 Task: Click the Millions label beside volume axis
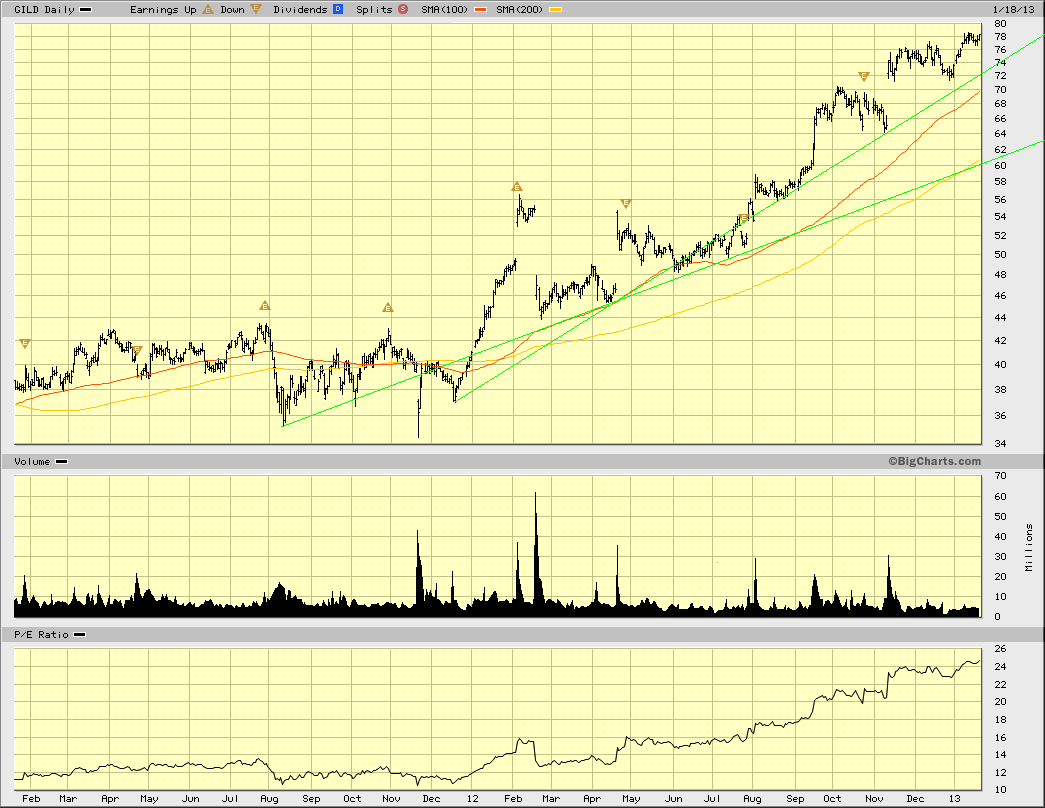pos(1029,547)
